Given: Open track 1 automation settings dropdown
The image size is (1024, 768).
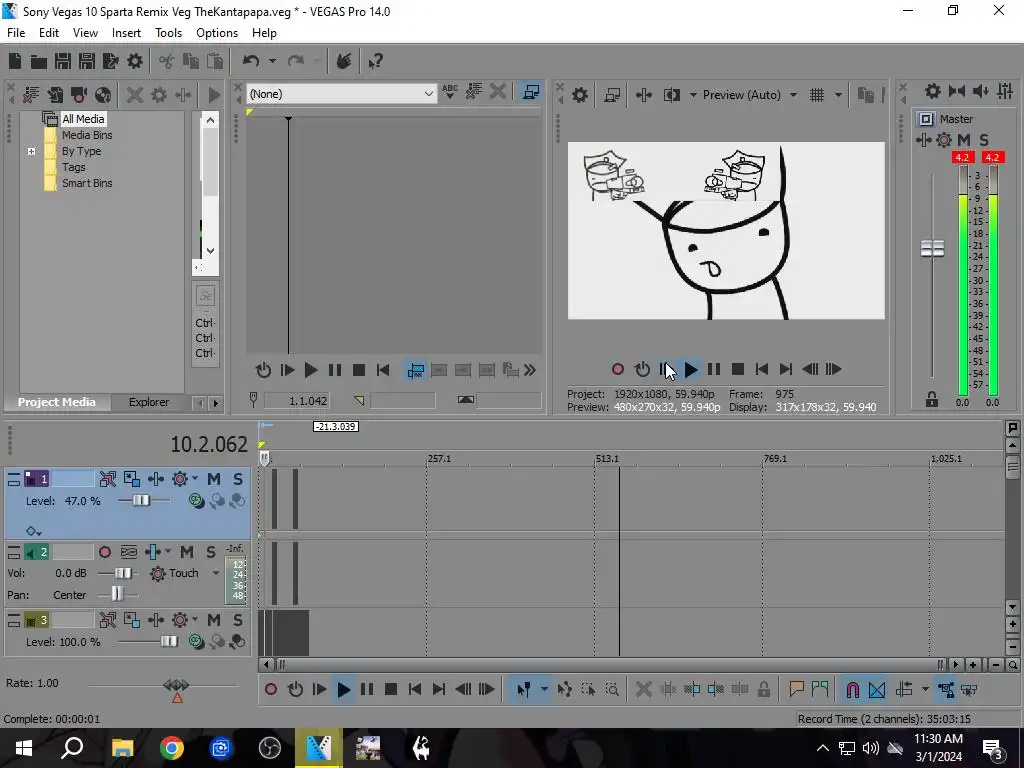Looking at the screenshot, I should click(195, 479).
